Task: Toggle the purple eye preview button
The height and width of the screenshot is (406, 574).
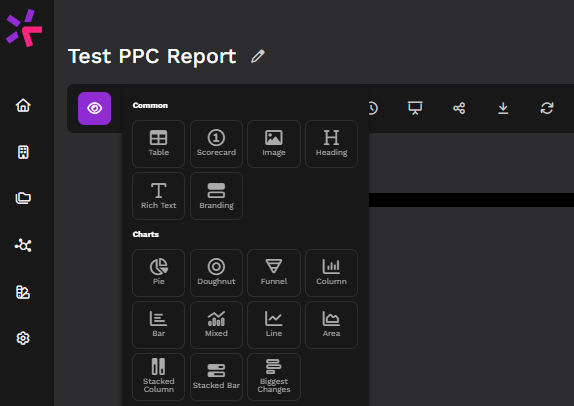Action: 94,108
